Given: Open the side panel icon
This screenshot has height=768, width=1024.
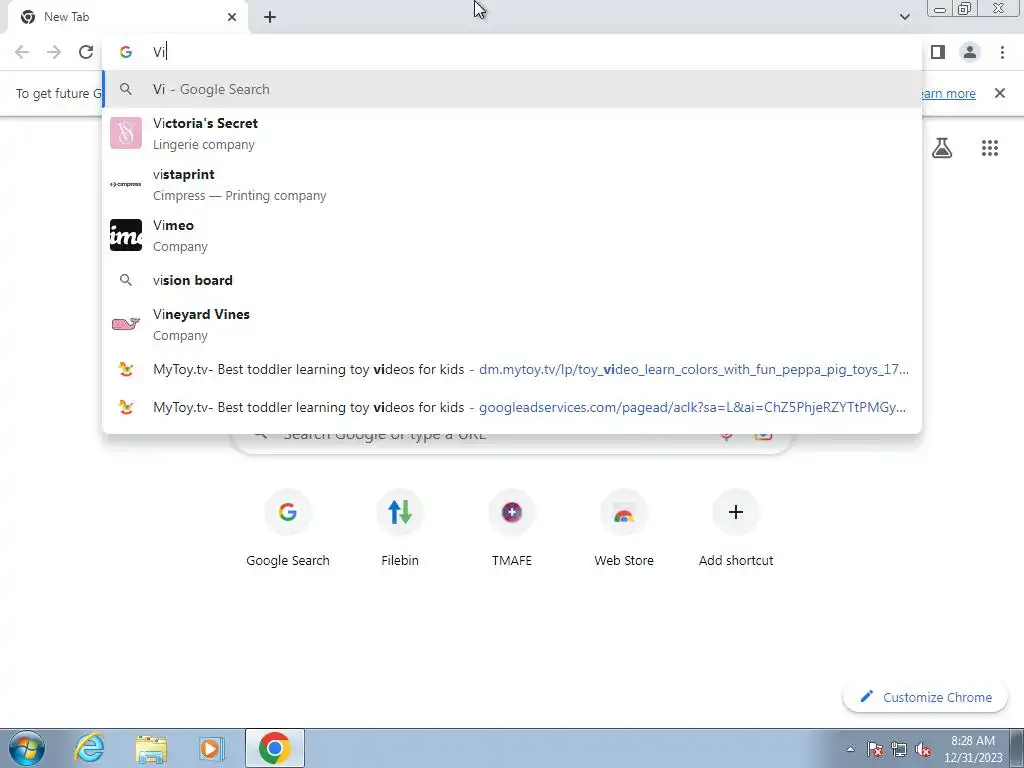Looking at the screenshot, I should pyautogui.click(x=938, y=52).
